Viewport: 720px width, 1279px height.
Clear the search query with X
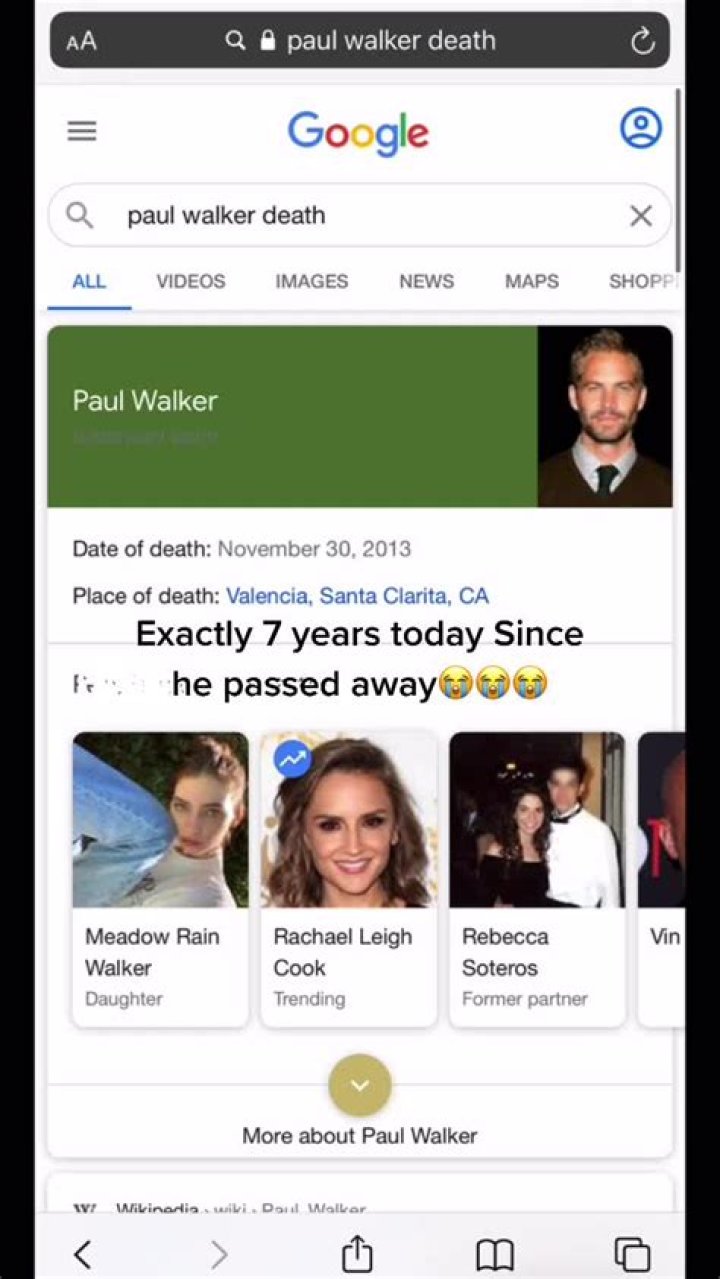[x=641, y=215]
